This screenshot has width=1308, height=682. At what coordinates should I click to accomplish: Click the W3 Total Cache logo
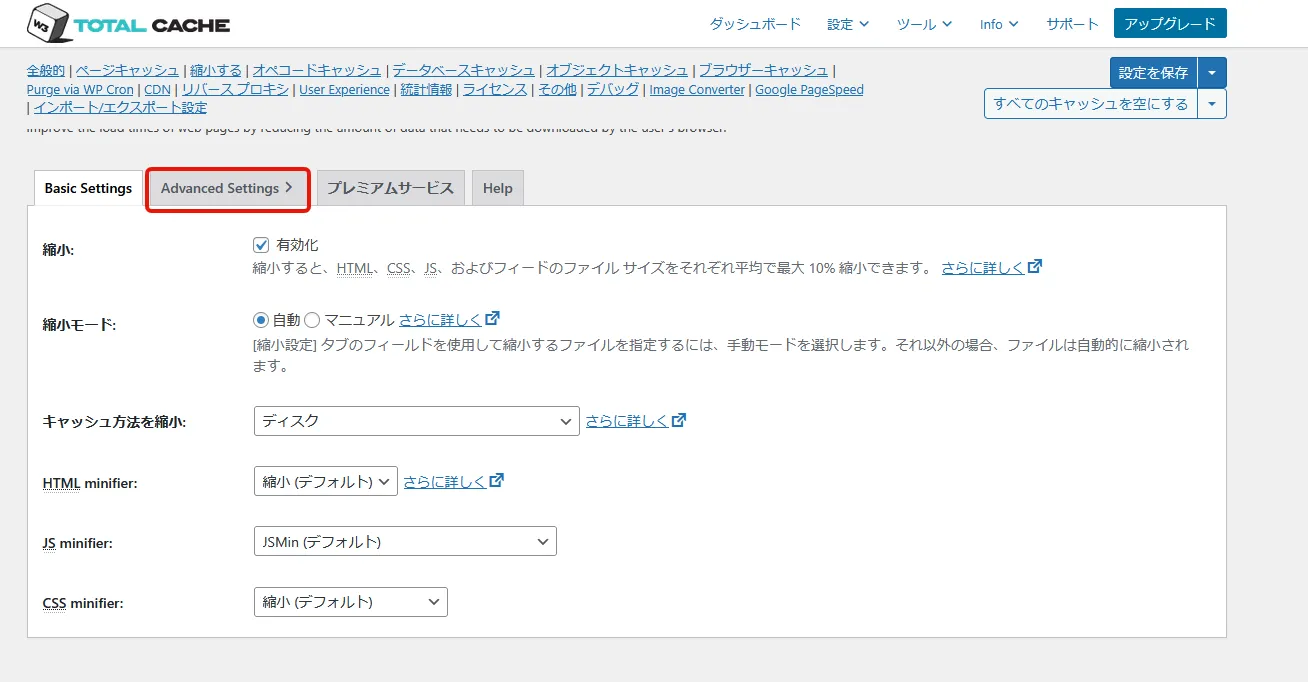[x=129, y=24]
